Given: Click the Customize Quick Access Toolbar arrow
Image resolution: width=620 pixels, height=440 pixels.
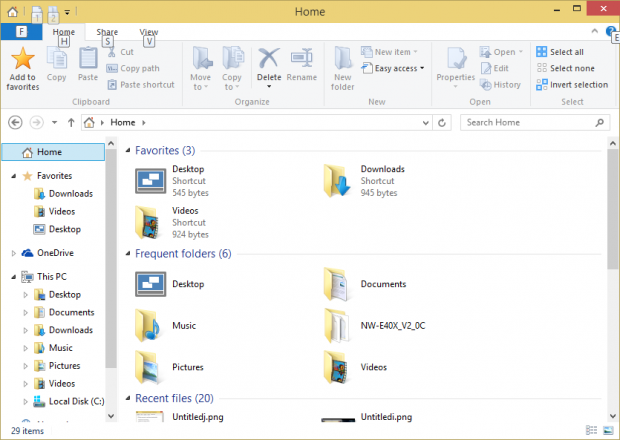Looking at the screenshot, I should point(67,12).
